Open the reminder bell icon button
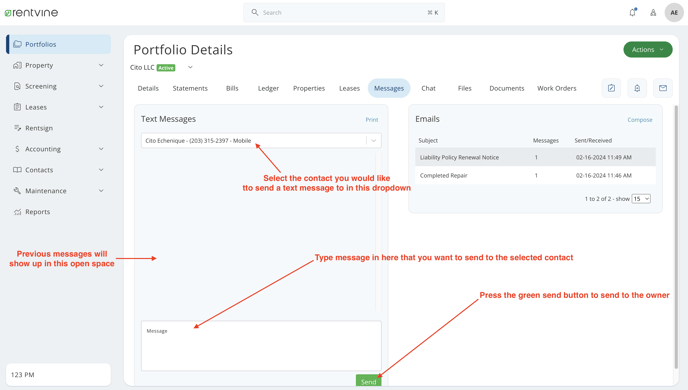Screen dimensions: 688x390 point(637,88)
